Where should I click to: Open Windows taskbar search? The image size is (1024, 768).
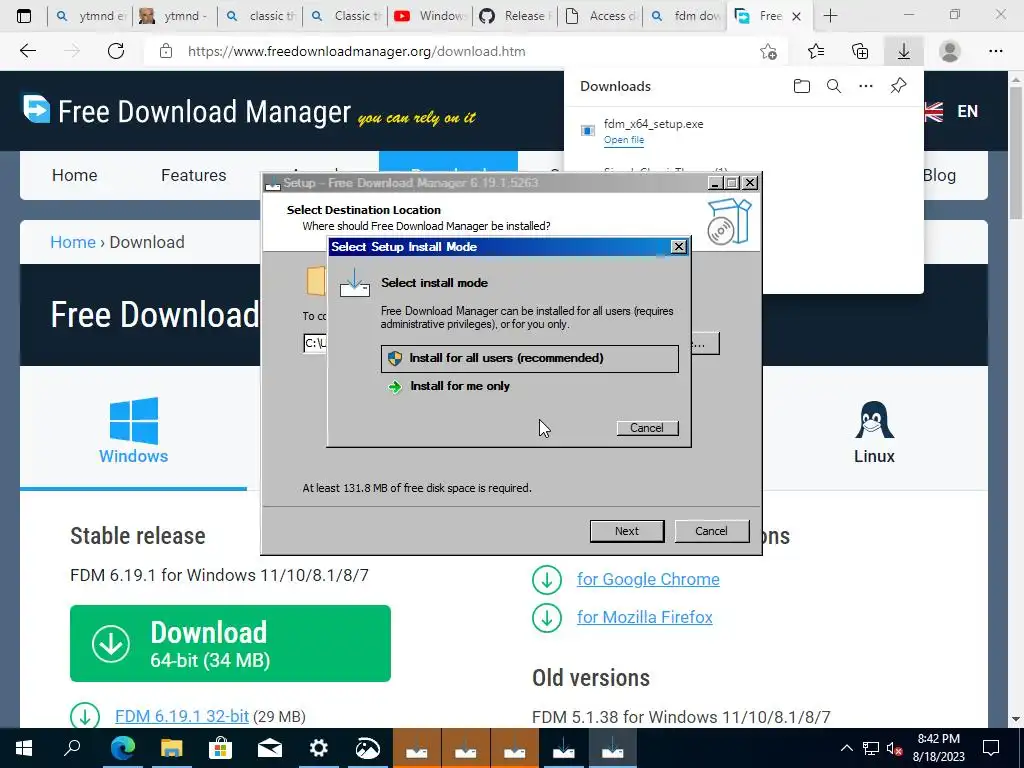click(x=72, y=748)
